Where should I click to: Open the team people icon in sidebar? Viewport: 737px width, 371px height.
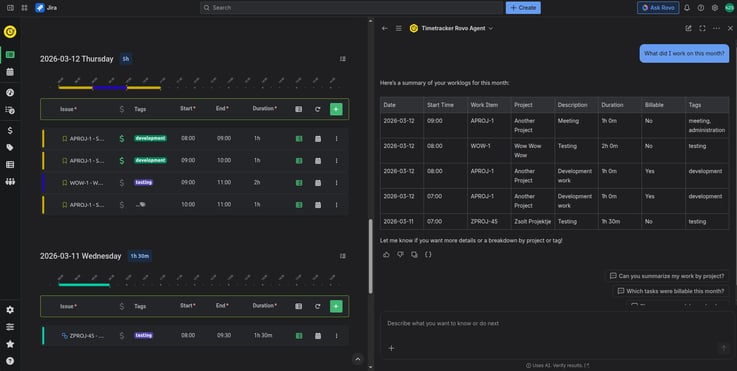[10, 182]
